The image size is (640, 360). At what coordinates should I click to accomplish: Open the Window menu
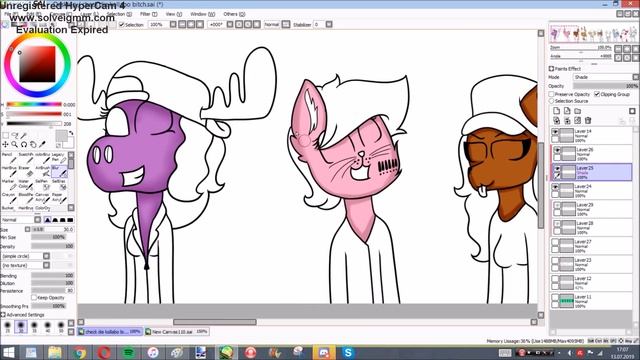(202, 14)
